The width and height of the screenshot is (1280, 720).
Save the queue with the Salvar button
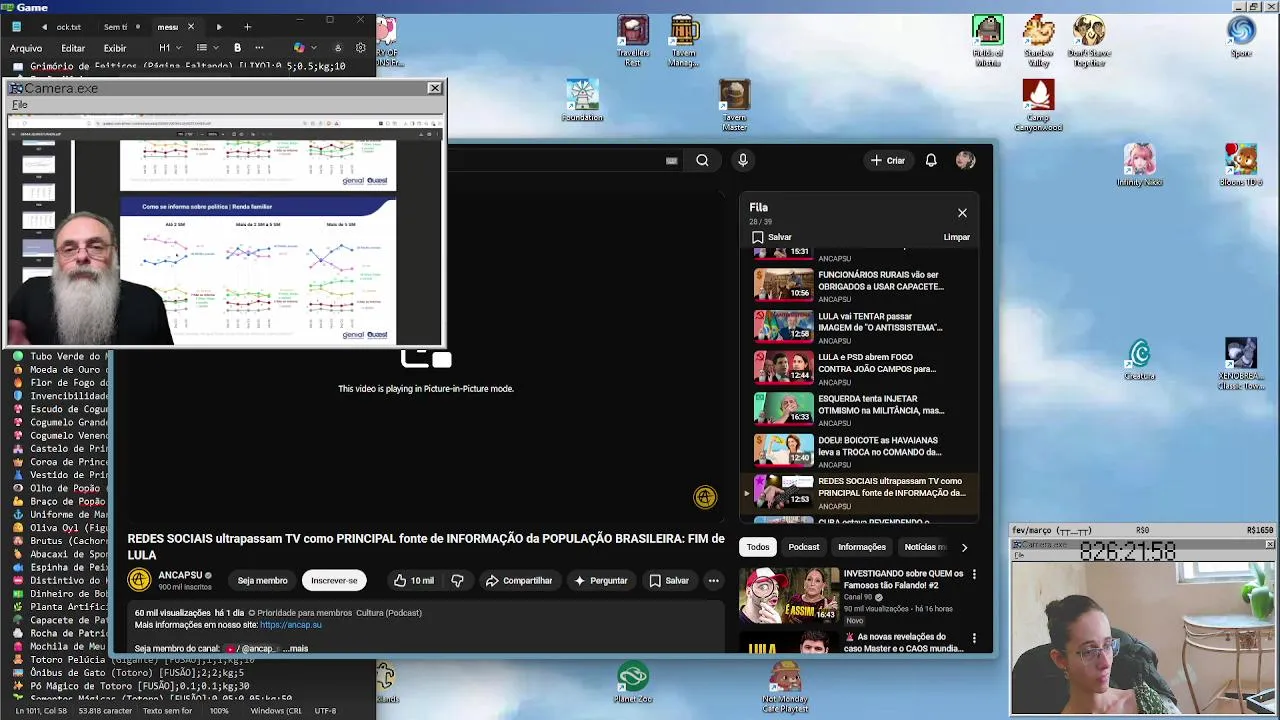[771, 237]
